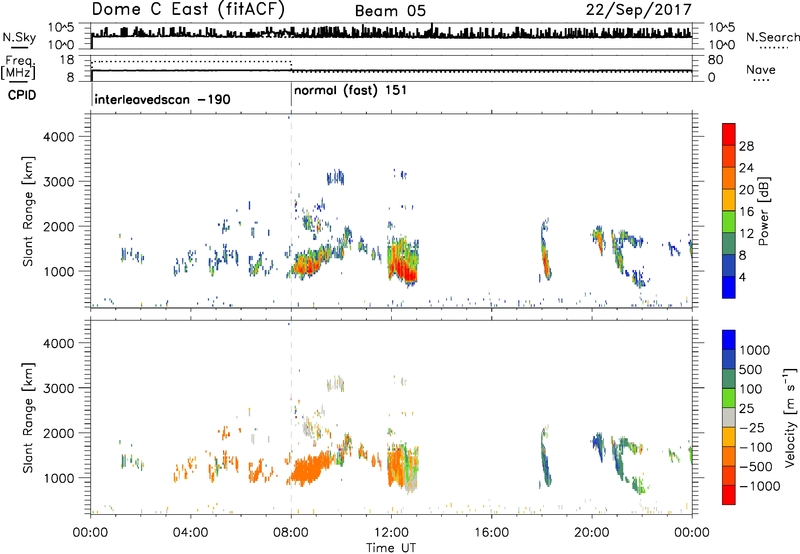Click the '20:00' time axis label
The image size is (800, 554).
591,533
